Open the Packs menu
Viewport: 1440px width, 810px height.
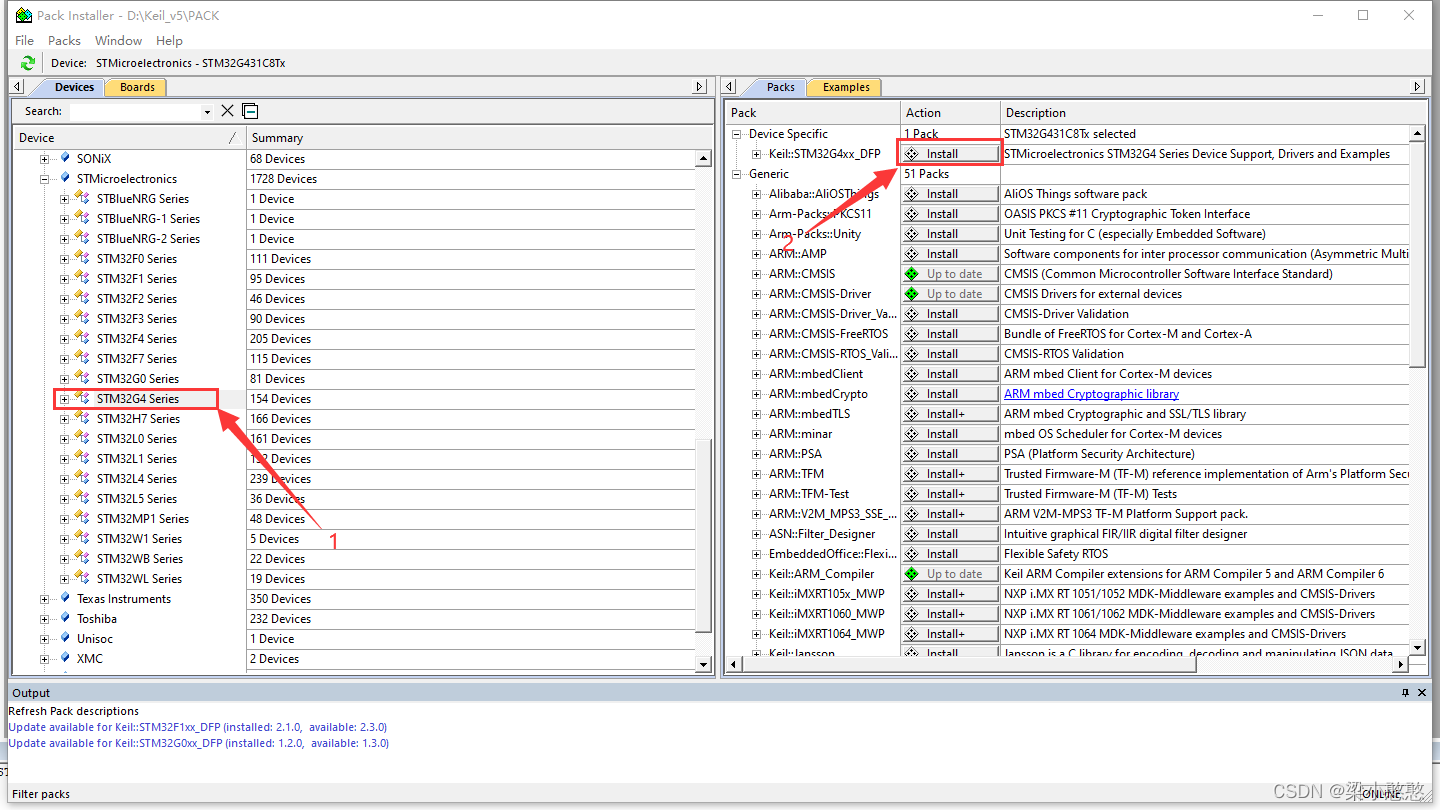point(64,40)
